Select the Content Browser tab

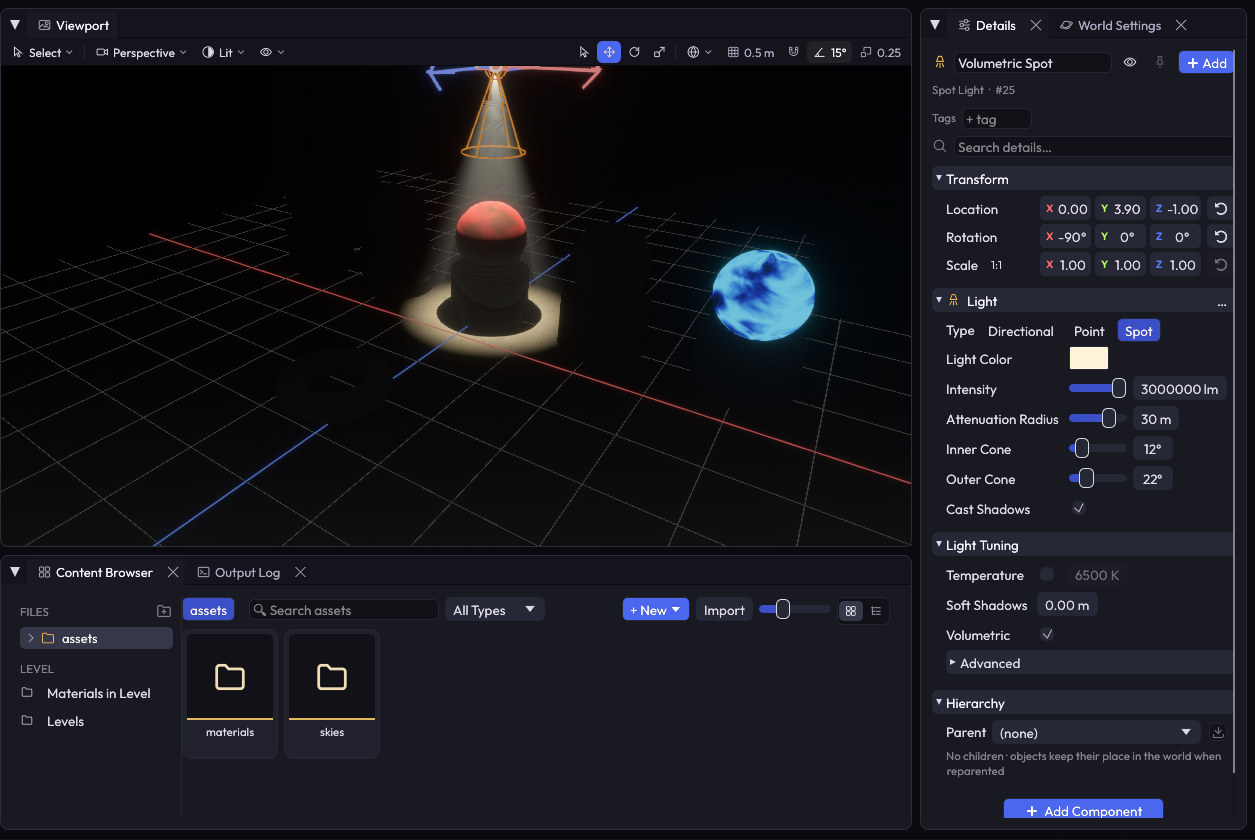pos(95,572)
